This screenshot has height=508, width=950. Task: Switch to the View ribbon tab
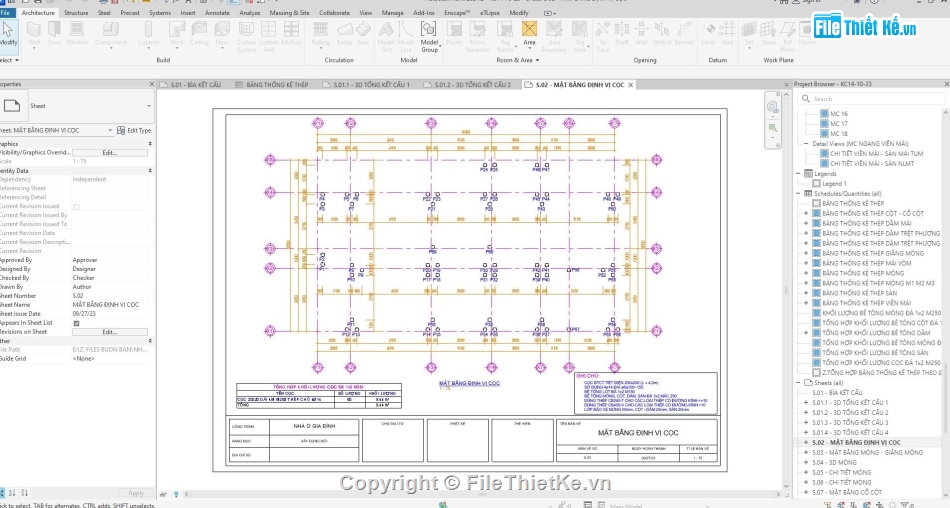coord(365,13)
